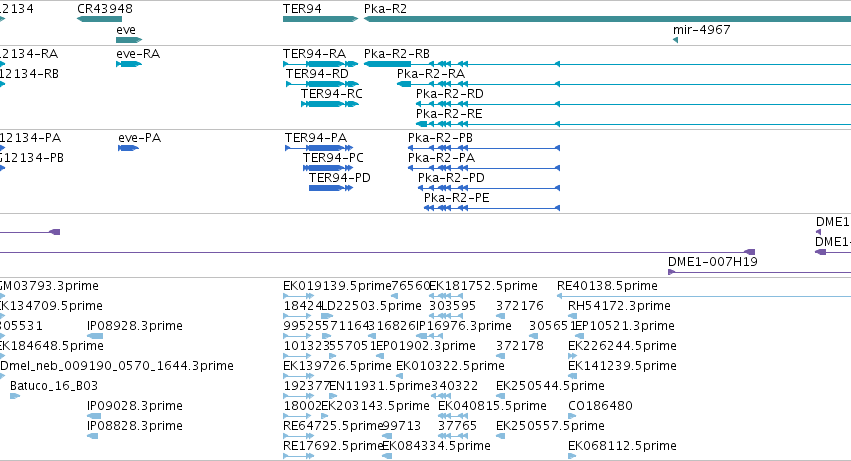Click the Pka-R2-PE protein label
This screenshot has height=461, width=851.
pyautogui.click(x=456, y=198)
